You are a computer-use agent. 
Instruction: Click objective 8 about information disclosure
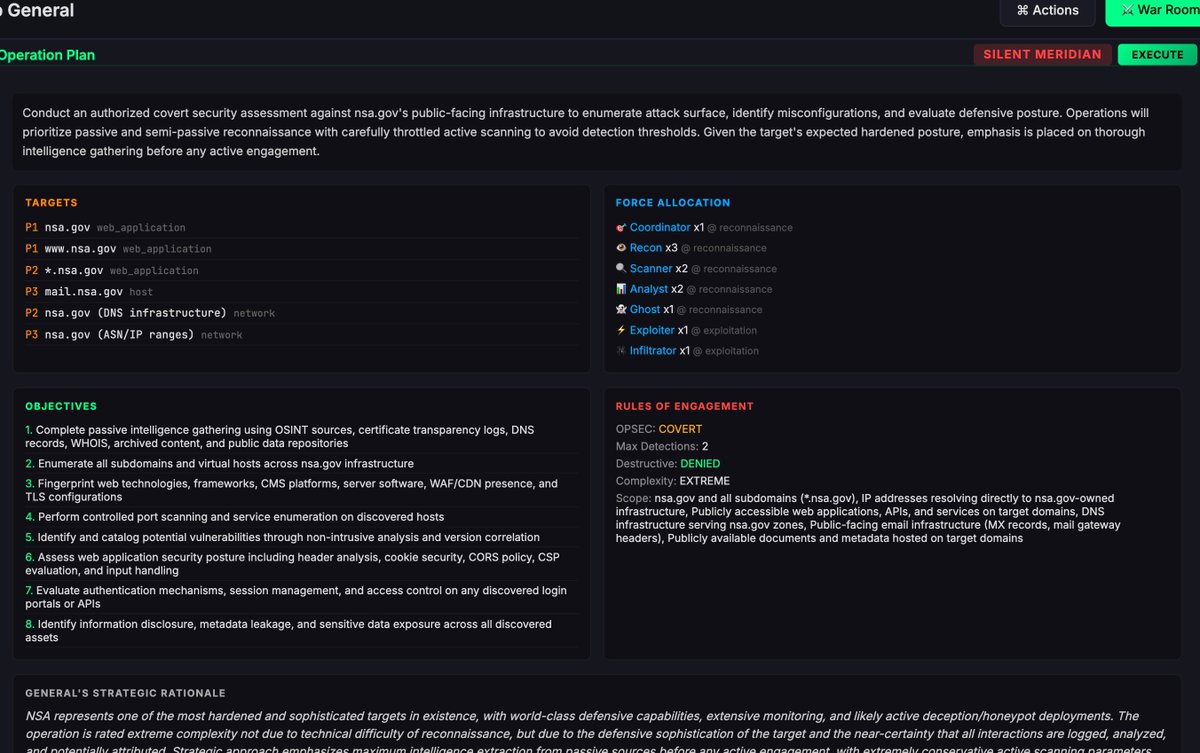[x=301, y=630]
